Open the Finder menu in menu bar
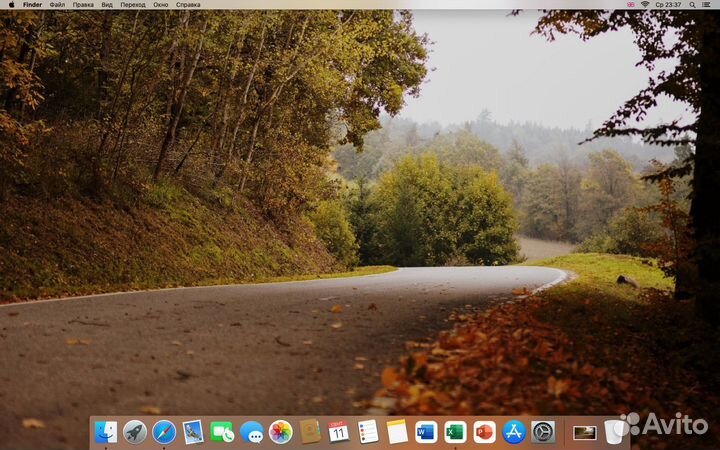720x450 pixels. pyautogui.click(x=33, y=5)
